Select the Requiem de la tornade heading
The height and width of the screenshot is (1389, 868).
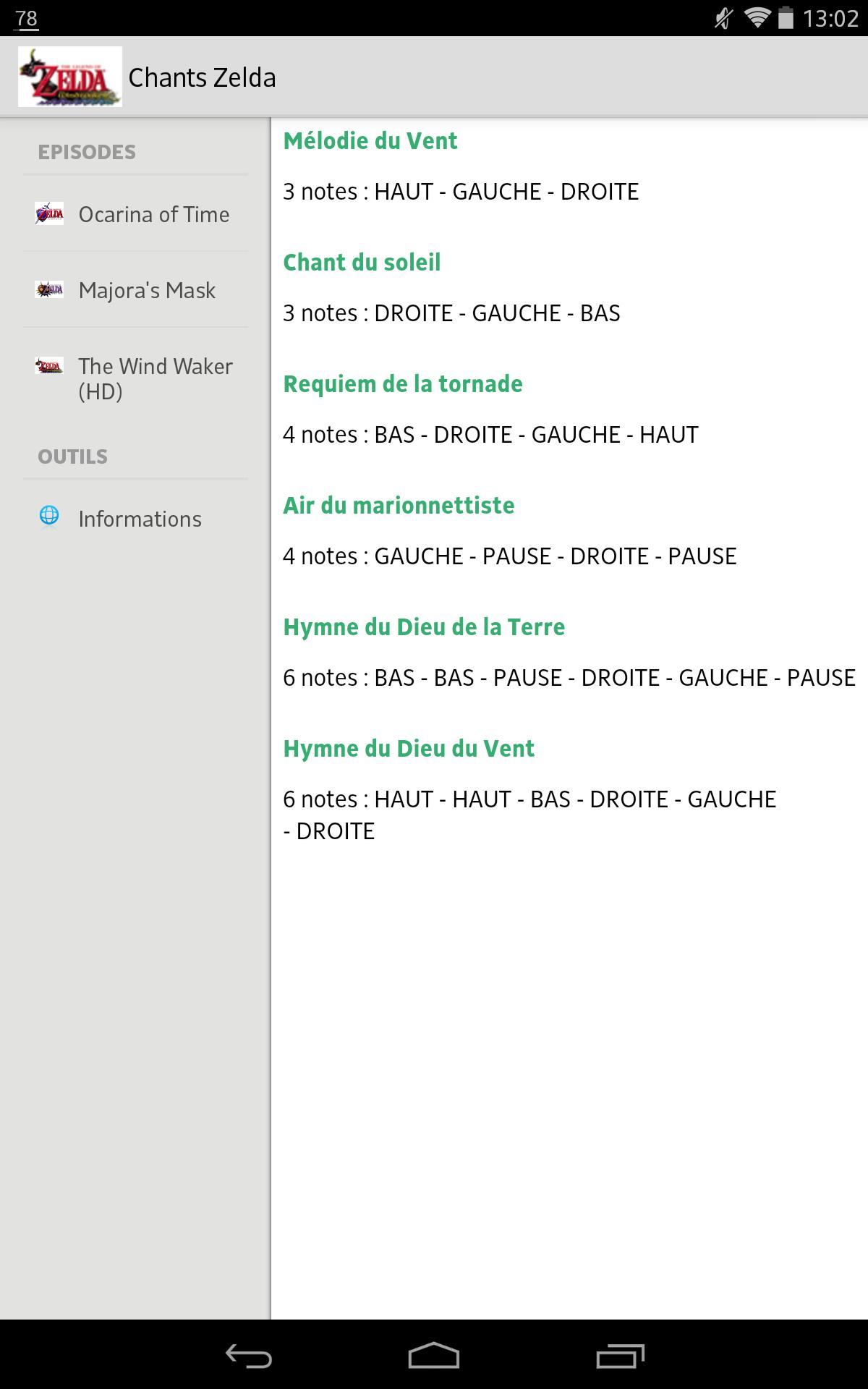[403, 384]
